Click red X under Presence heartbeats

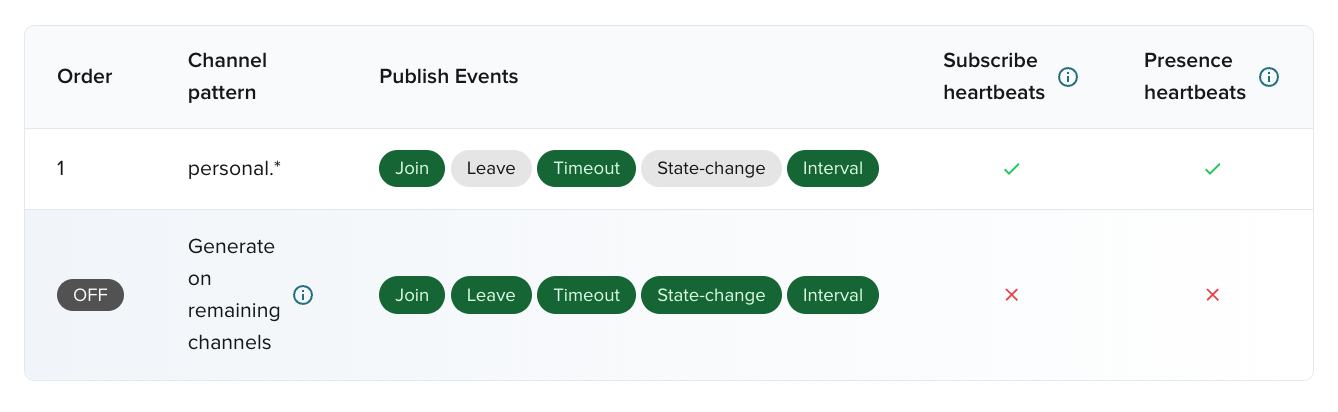[x=1212, y=295]
